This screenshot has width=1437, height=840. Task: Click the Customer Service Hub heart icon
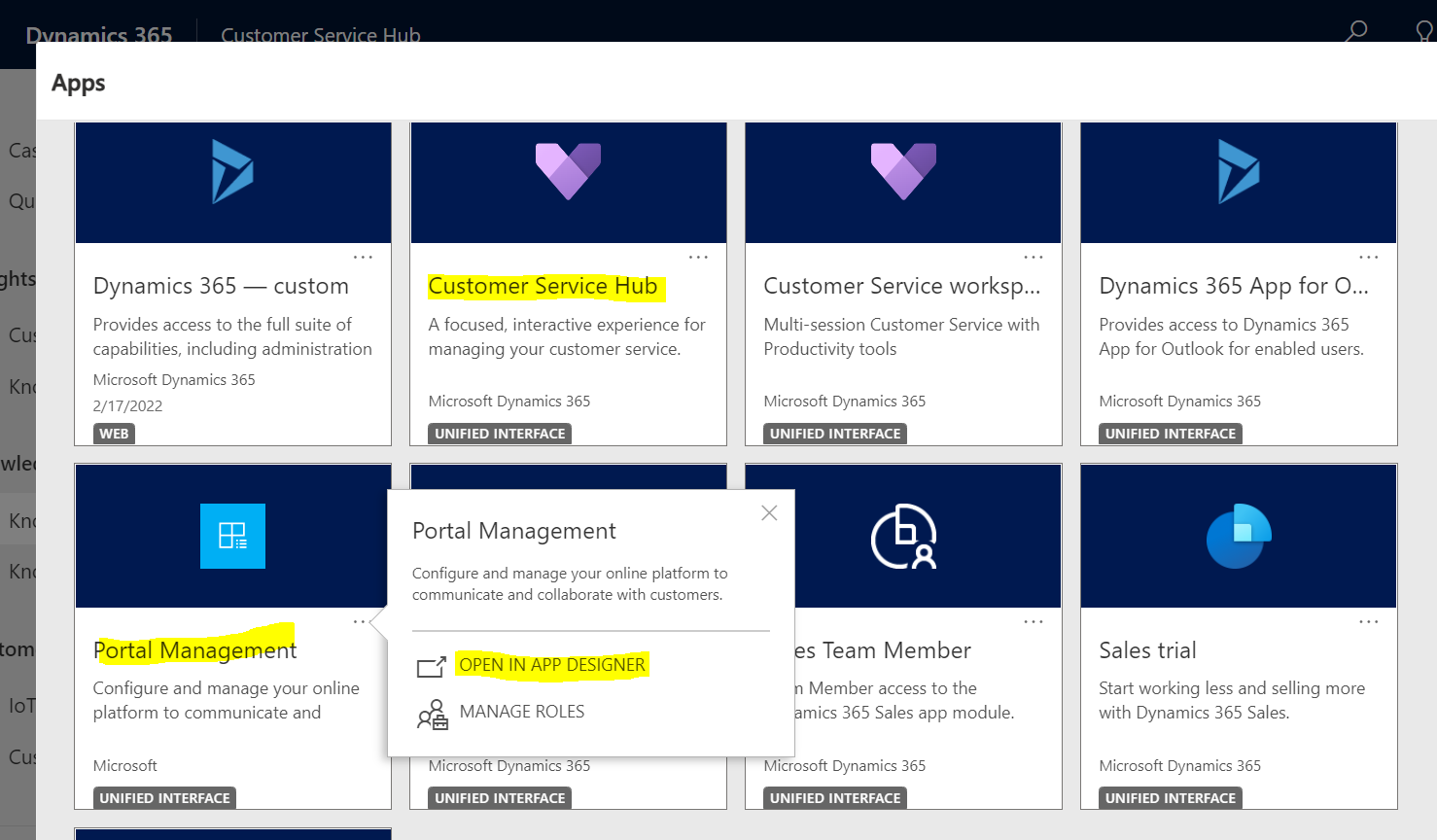(x=568, y=171)
